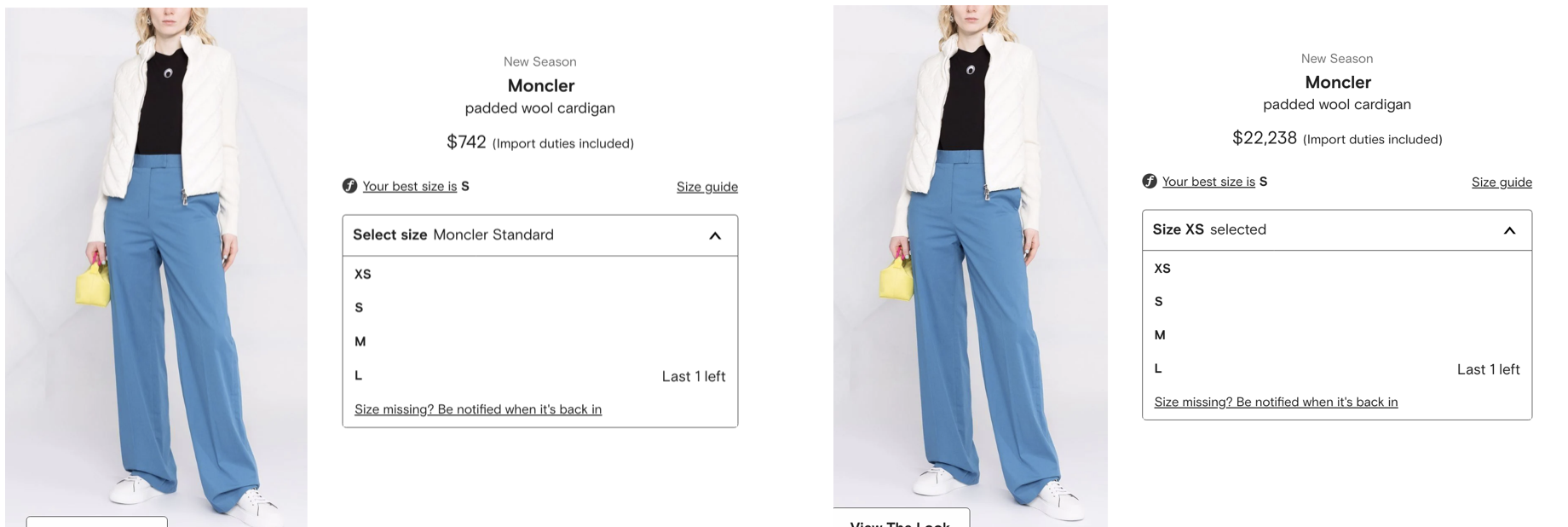Click 'Your best size is' link in $742 listing
1568x527 pixels.
tap(410, 186)
